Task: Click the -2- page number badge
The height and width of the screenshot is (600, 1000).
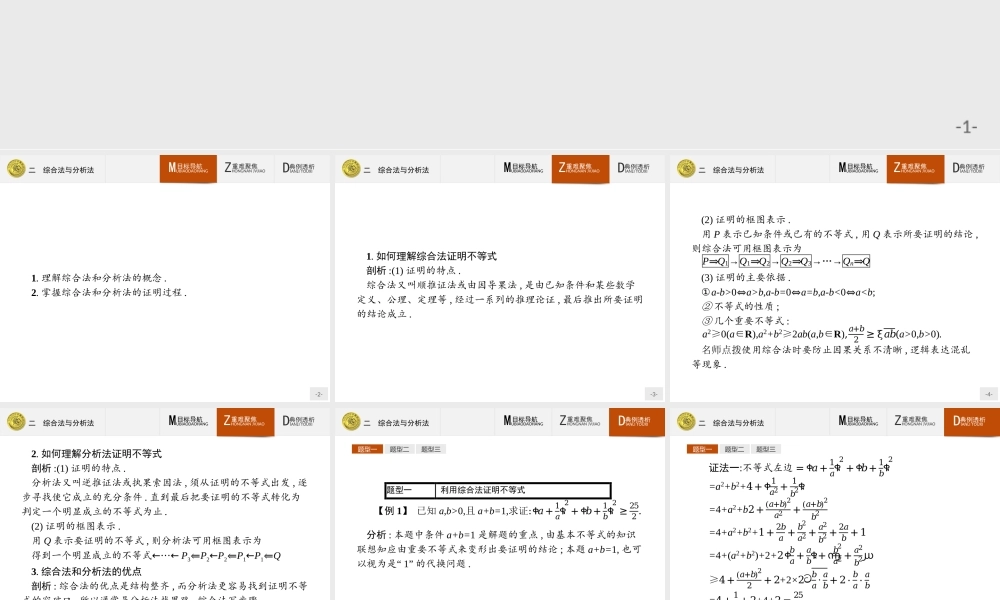Action: 318,394
